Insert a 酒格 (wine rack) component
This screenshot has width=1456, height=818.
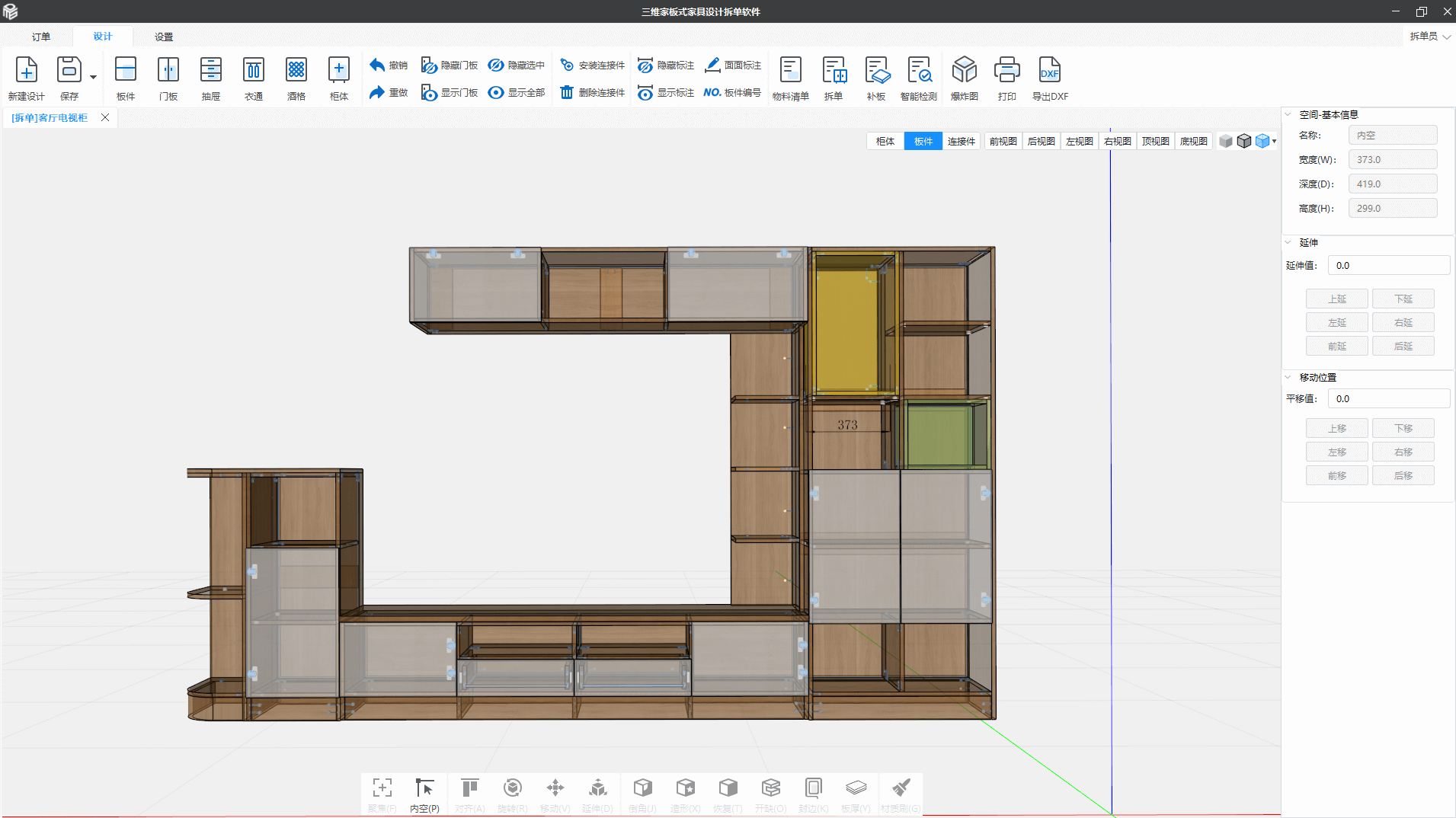click(296, 71)
